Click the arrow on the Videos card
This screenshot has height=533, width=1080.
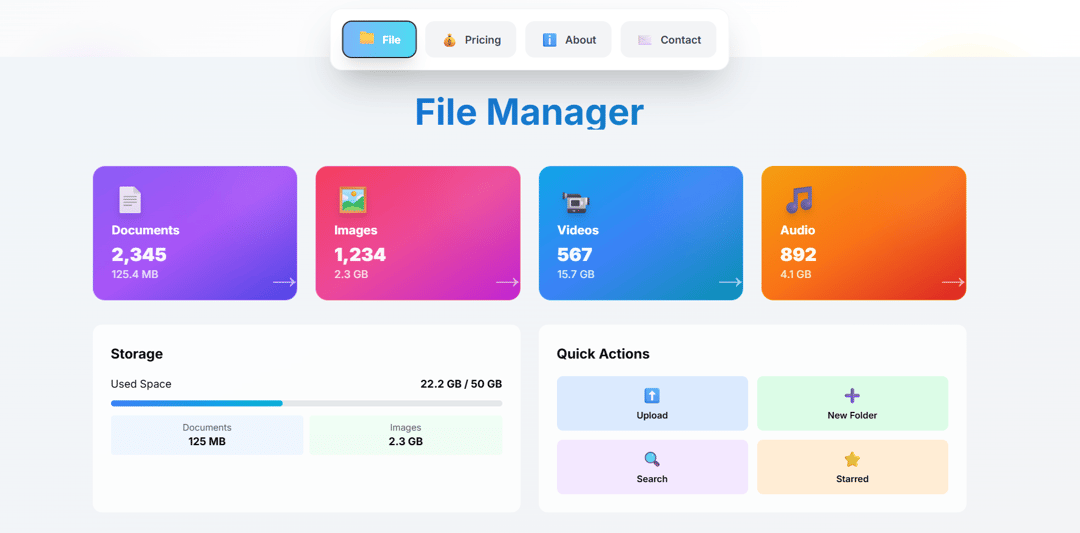(730, 282)
